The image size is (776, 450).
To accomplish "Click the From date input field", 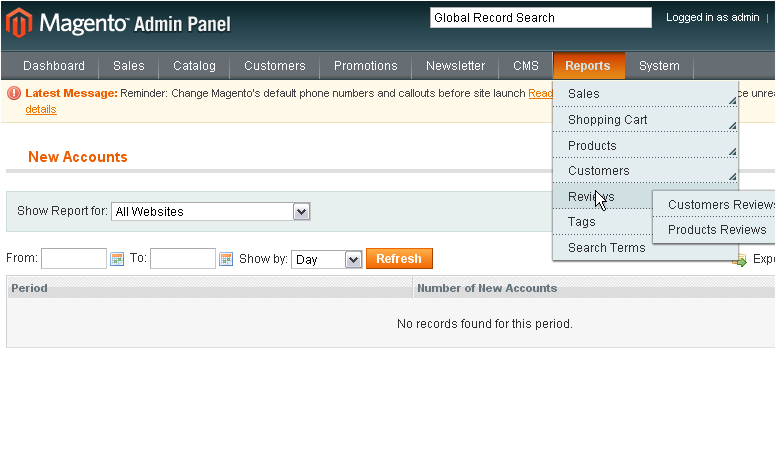I will point(74,259).
